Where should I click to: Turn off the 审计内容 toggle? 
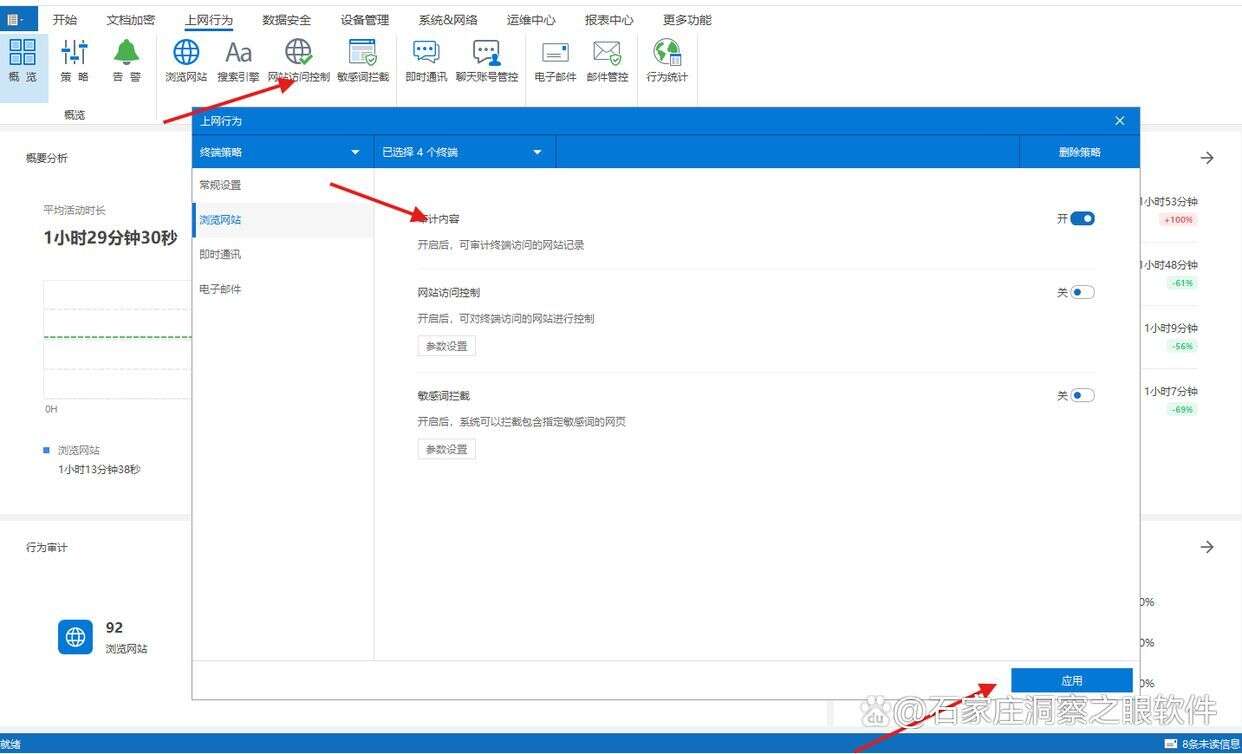tap(1082, 219)
